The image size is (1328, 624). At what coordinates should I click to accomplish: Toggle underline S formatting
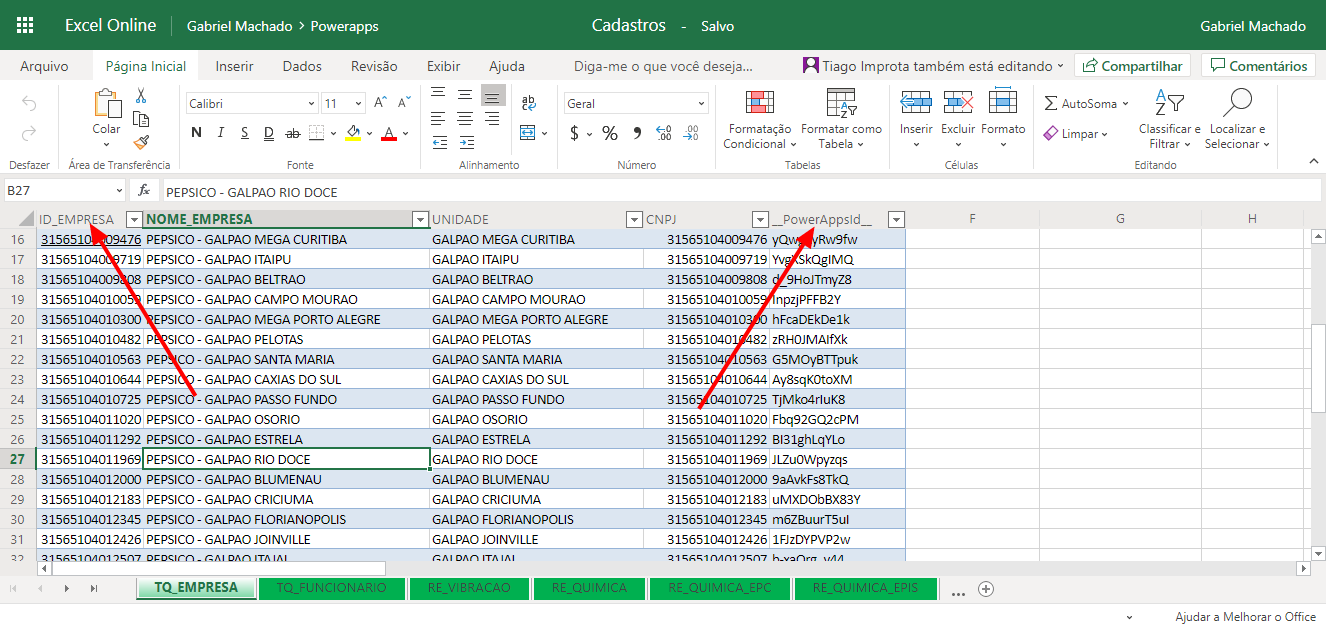244,133
